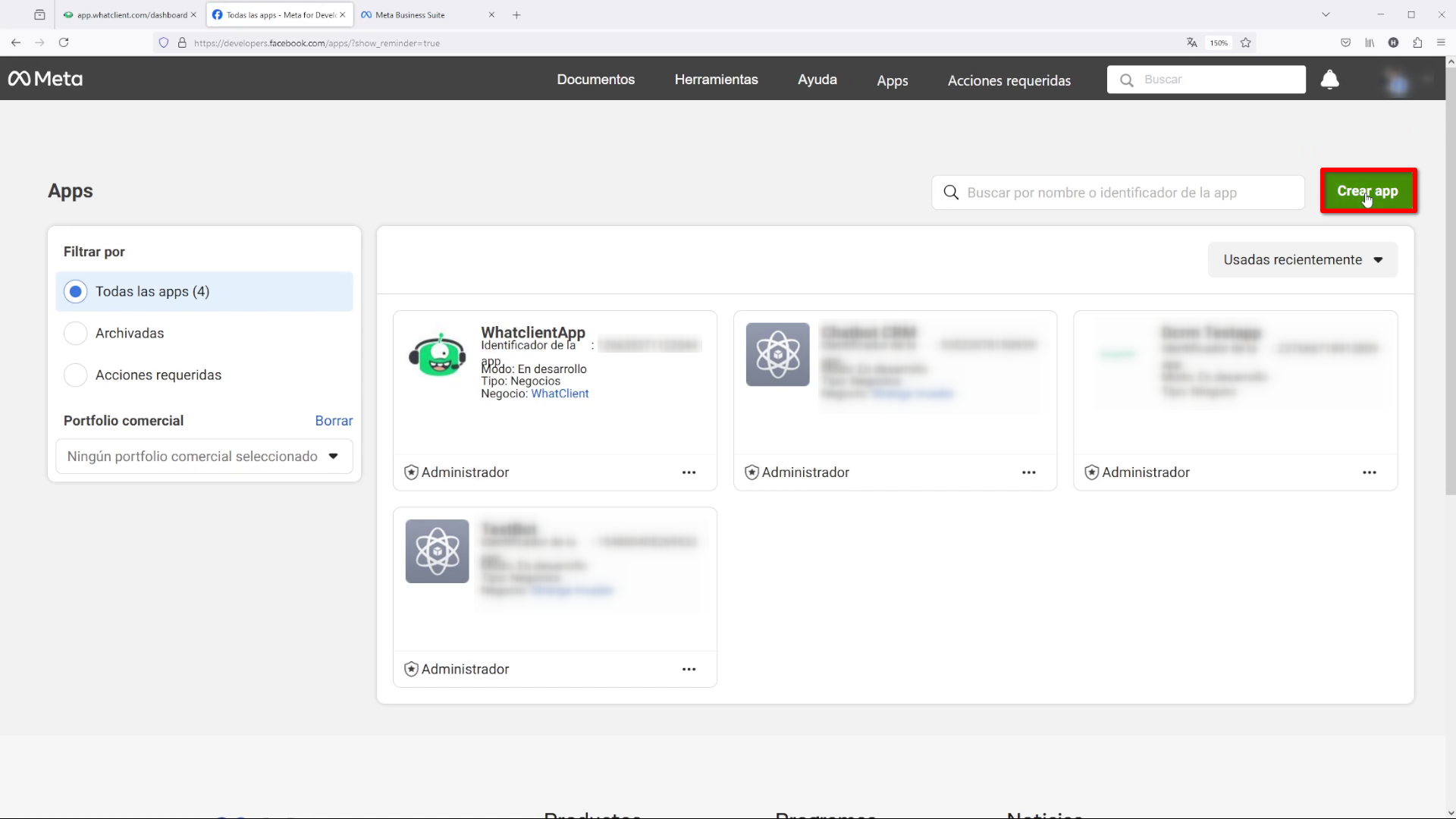Click the atom icon on the bottom app card

coord(437,551)
